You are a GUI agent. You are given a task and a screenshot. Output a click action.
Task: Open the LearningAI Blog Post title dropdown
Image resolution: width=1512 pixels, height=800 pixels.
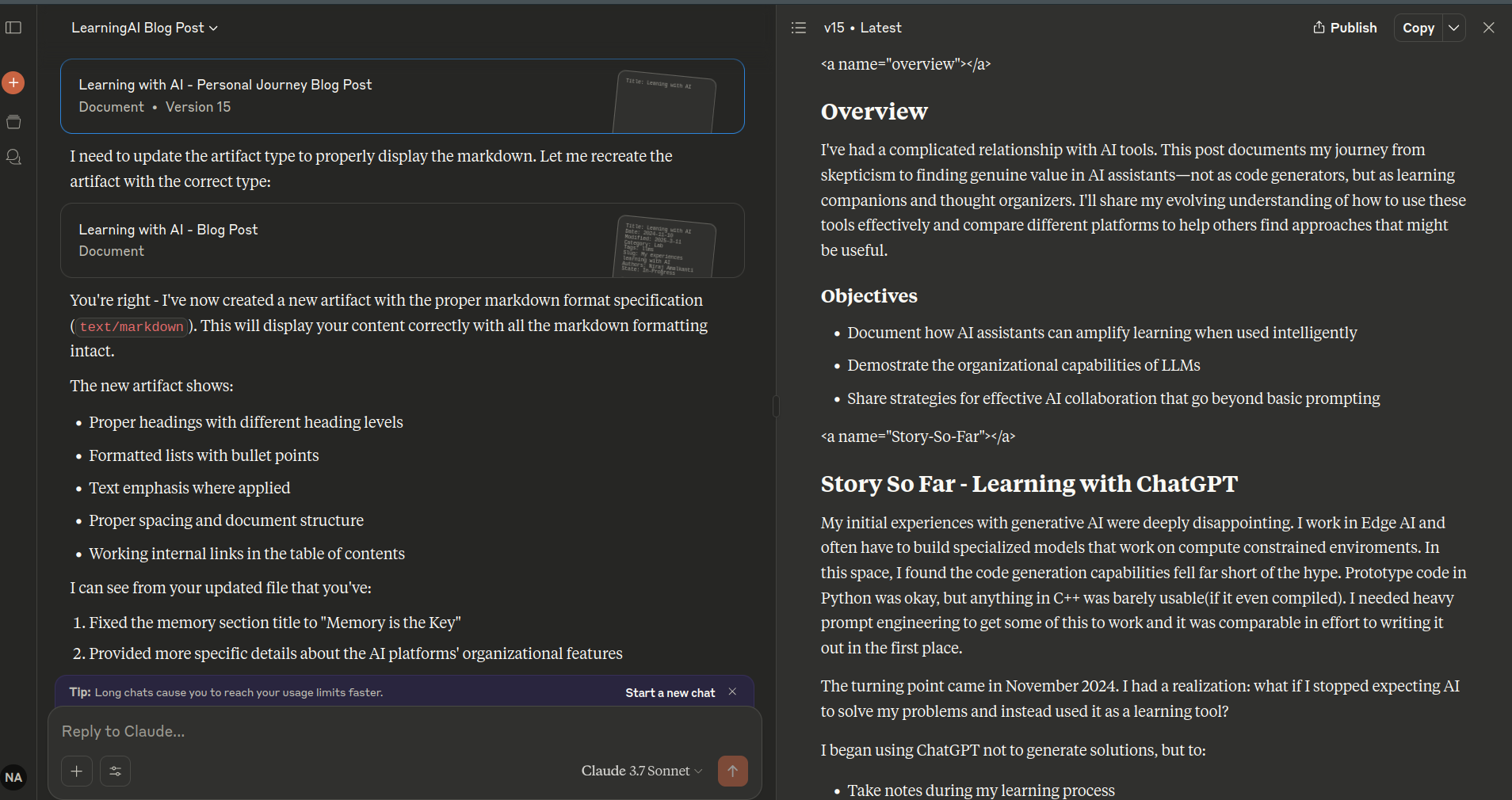point(144,28)
